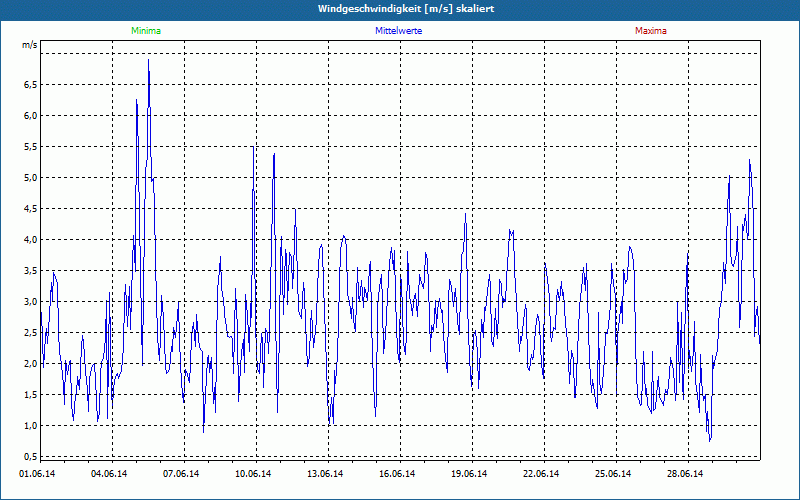
Task: Click the 4,5 y-axis value
Action: (x=31, y=209)
